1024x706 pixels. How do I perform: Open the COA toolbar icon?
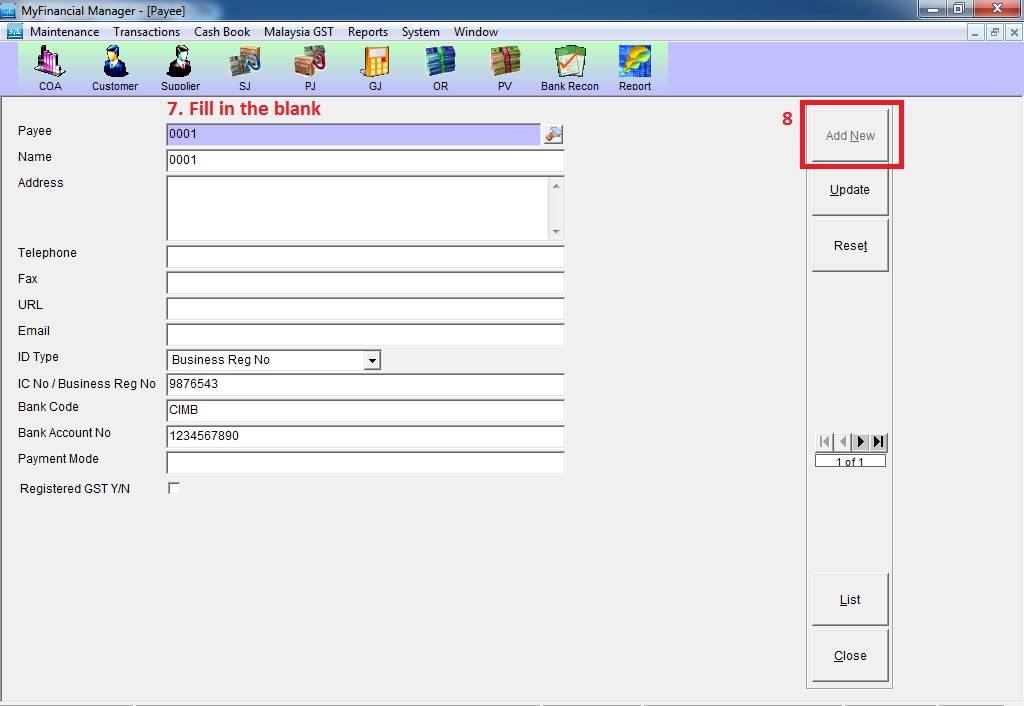pyautogui.click(x=50, y=66)
